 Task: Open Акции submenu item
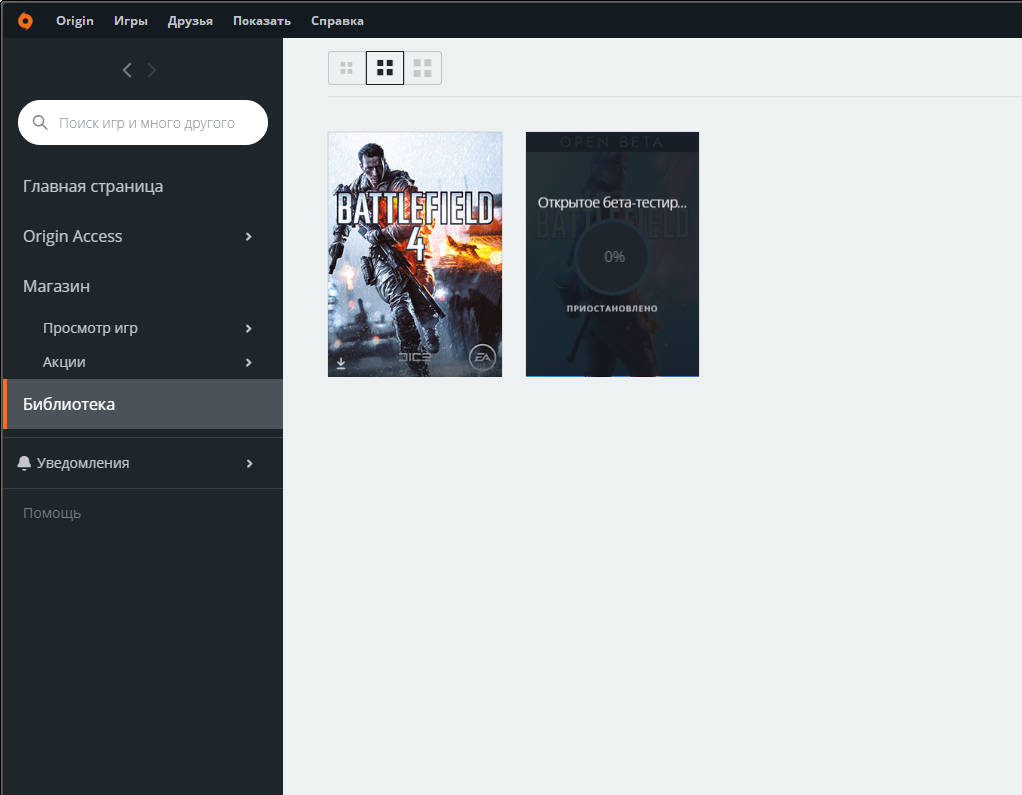pos(64,362)
